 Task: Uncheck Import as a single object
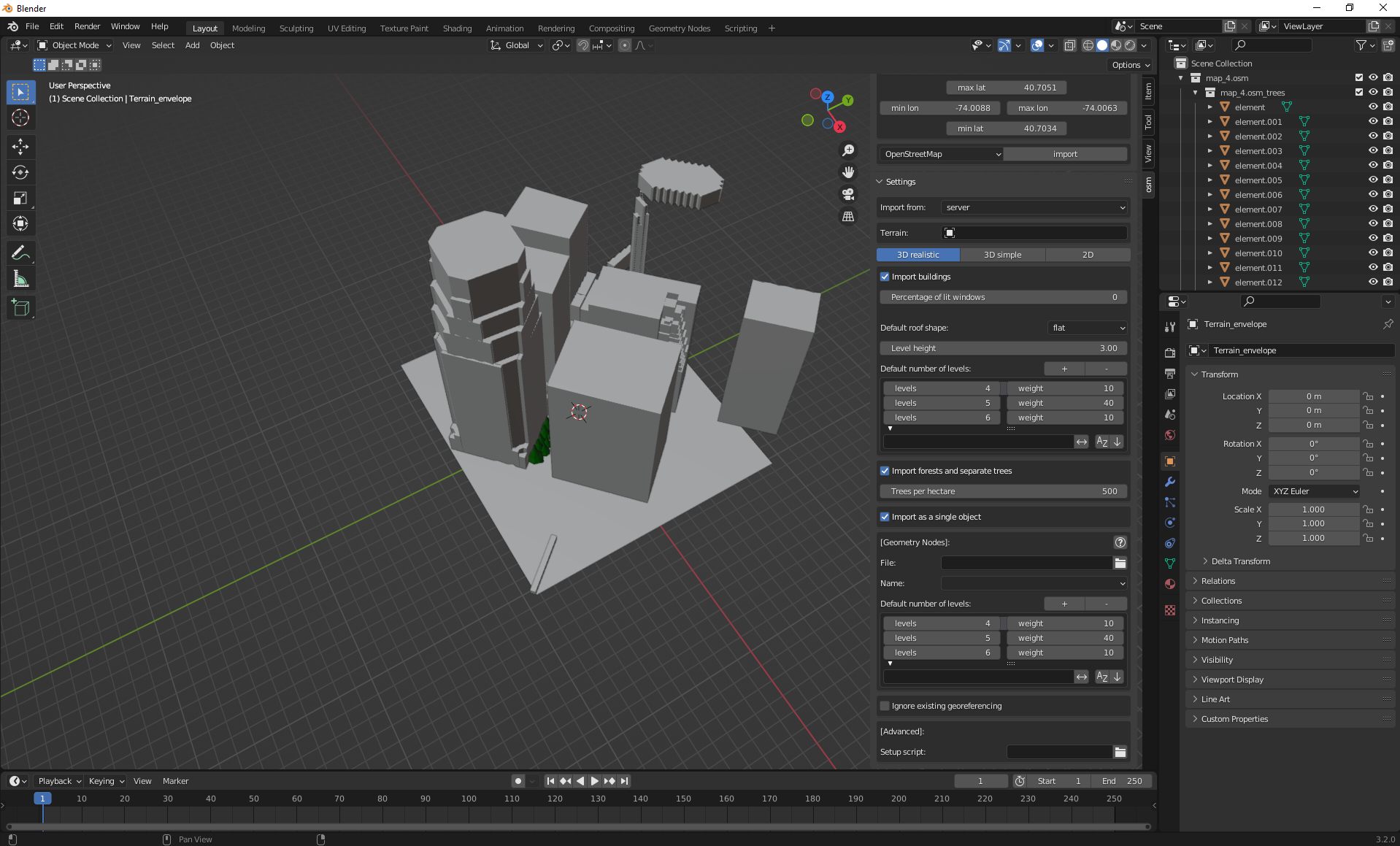[x=884, y=516]
